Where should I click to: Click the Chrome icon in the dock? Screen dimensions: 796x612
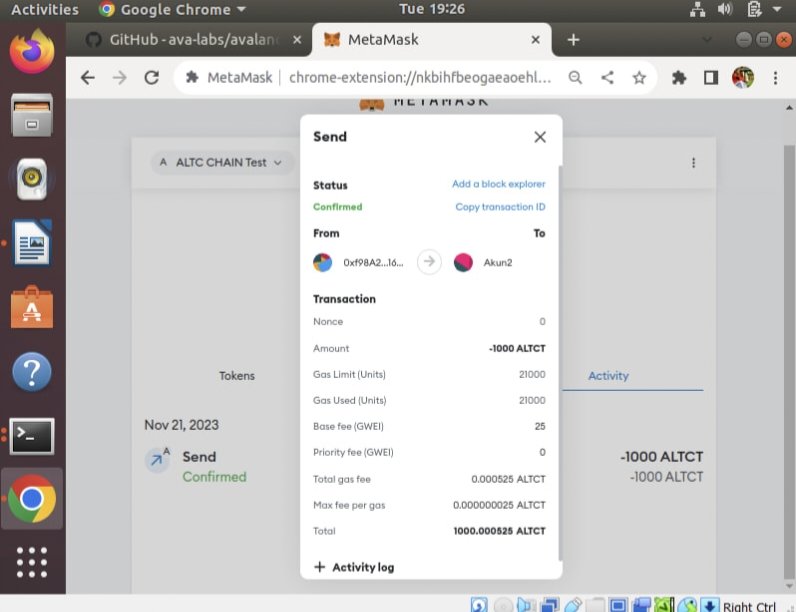[32, 499]
